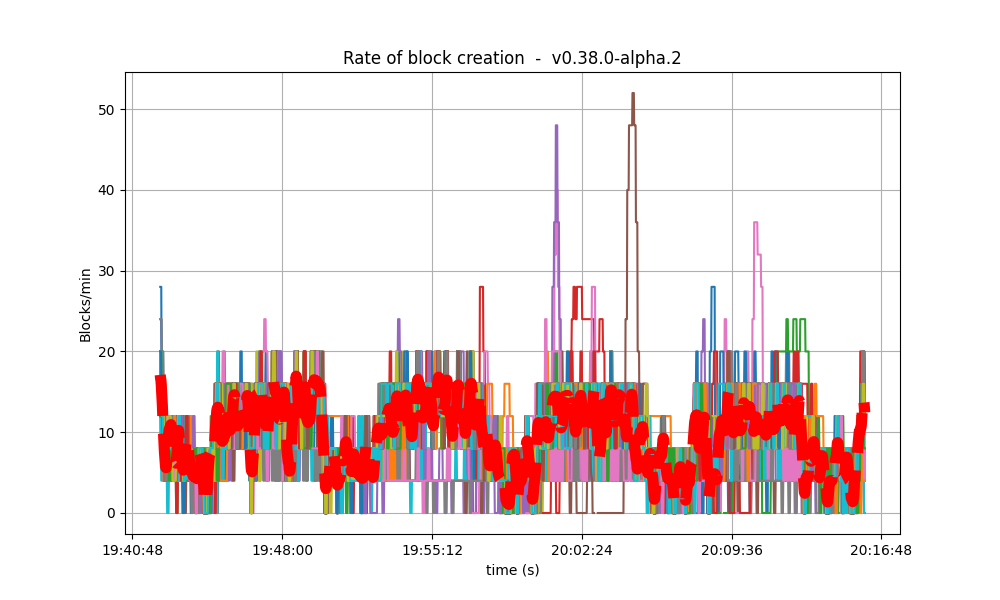Click the purple spike reaching 48 blocks/min
The image size is (1000, 600).
coord(558,128)
